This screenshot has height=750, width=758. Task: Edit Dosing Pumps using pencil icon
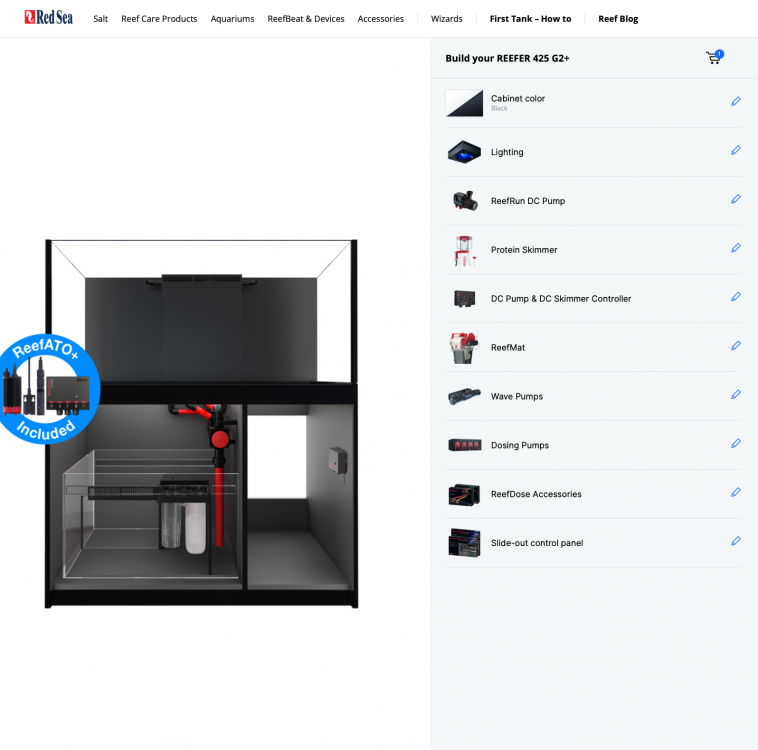tap(735, 444)
